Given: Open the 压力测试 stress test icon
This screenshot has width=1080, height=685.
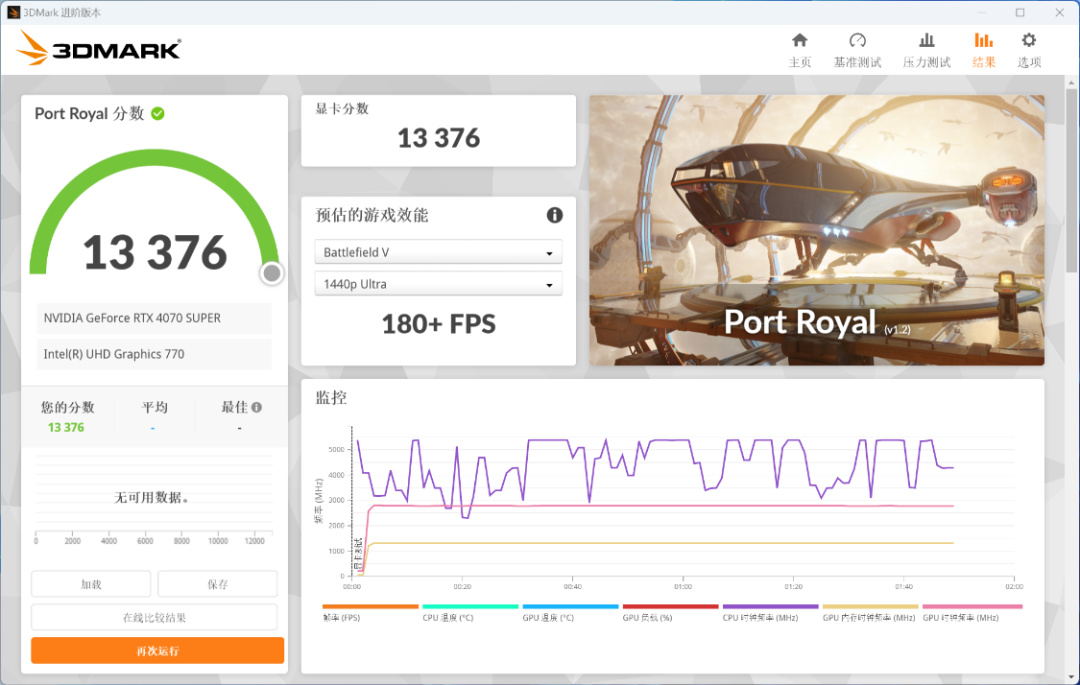Looking at the screenshot, I should (x=926, y=40).
